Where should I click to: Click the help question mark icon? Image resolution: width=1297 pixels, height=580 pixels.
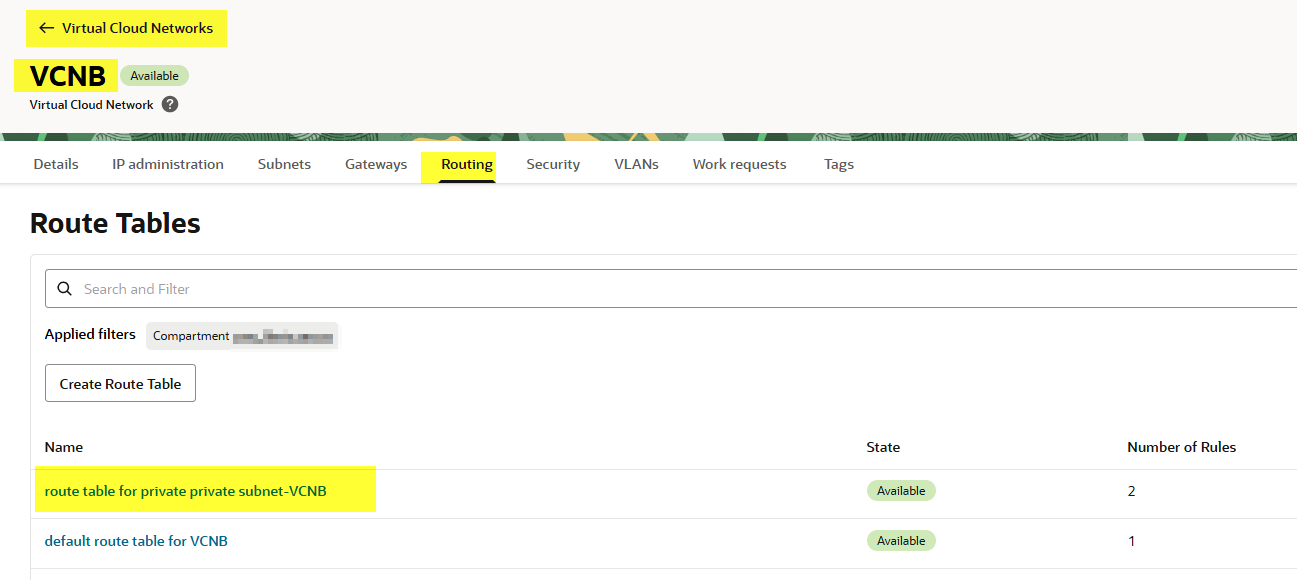(170, 104)
